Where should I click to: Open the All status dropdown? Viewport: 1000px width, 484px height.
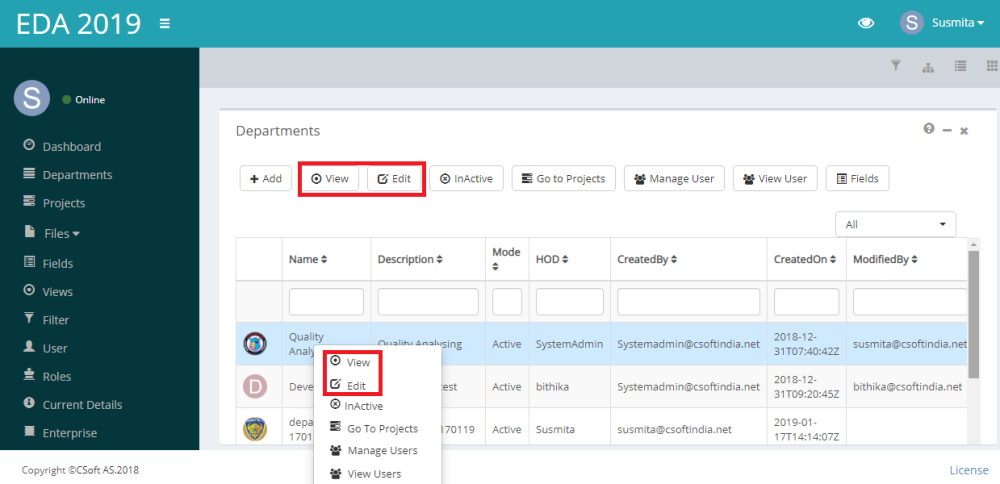895,224
